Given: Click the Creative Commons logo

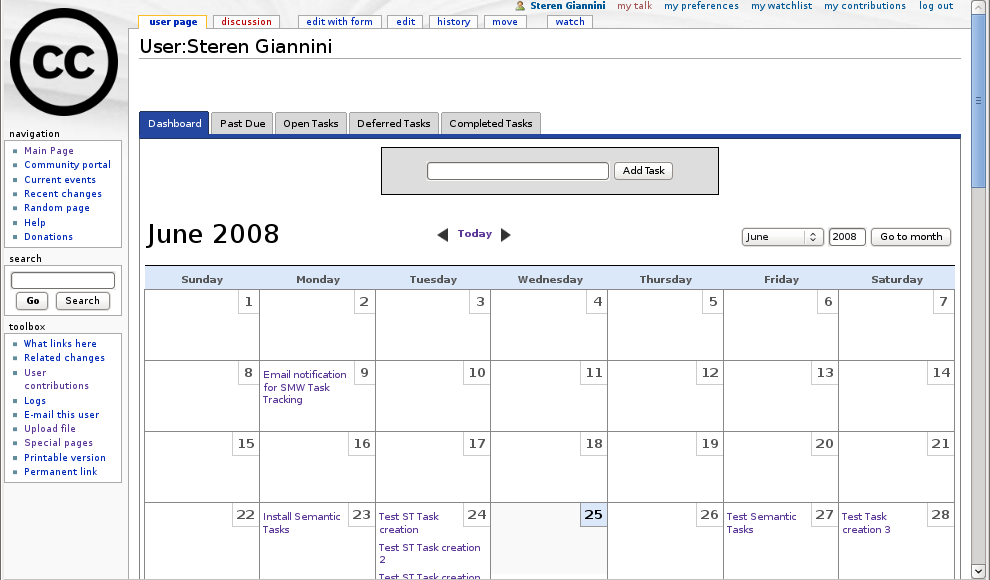Looking at the screenshot, I should [64, 62].
